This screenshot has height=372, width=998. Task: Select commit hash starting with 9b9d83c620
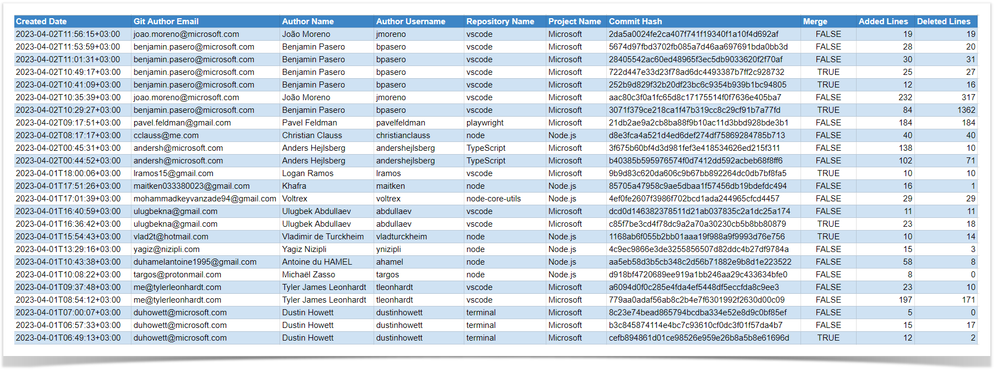(698, 173)
